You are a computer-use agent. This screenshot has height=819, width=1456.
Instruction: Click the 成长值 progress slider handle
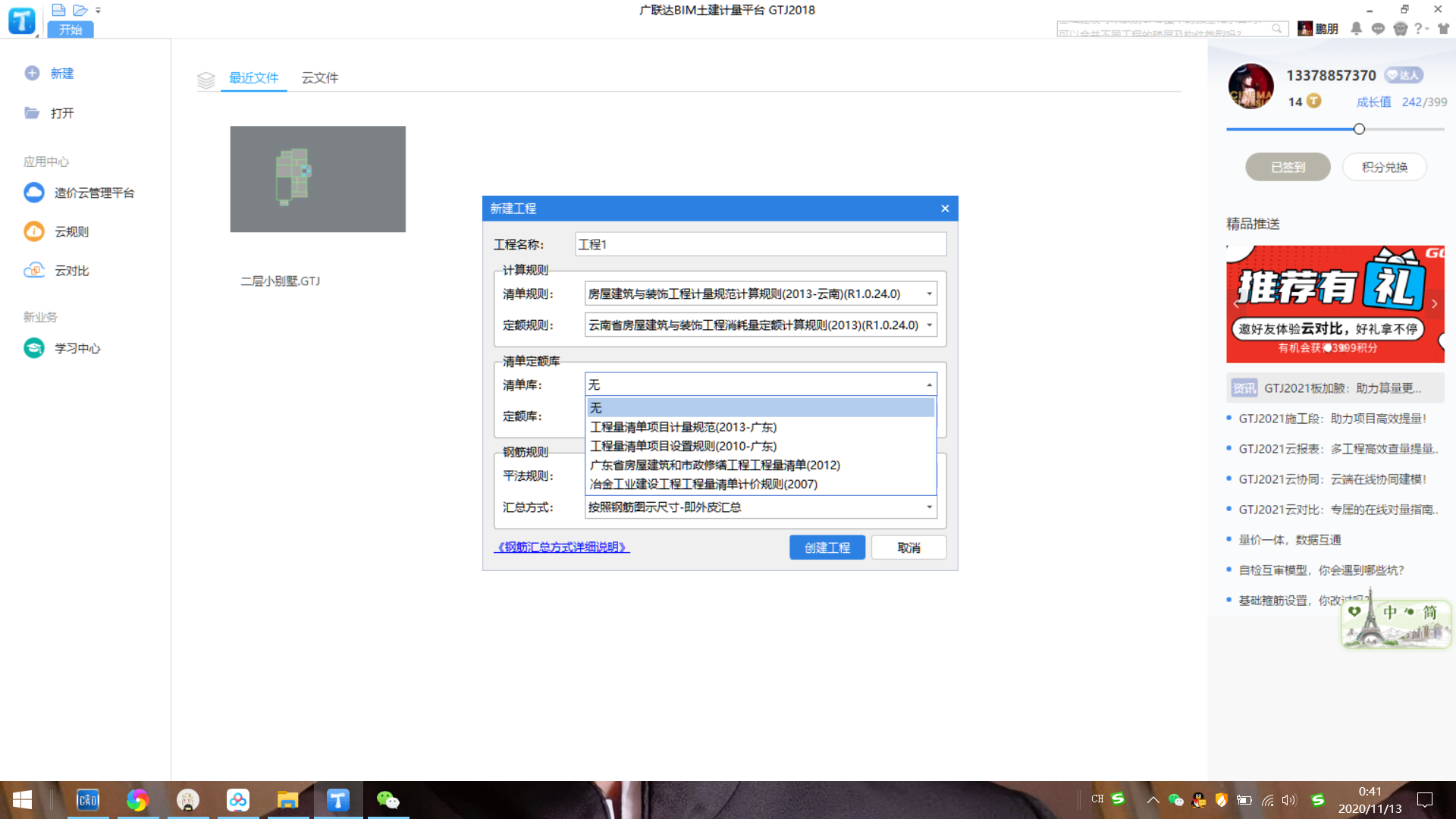click(1359, 129)
